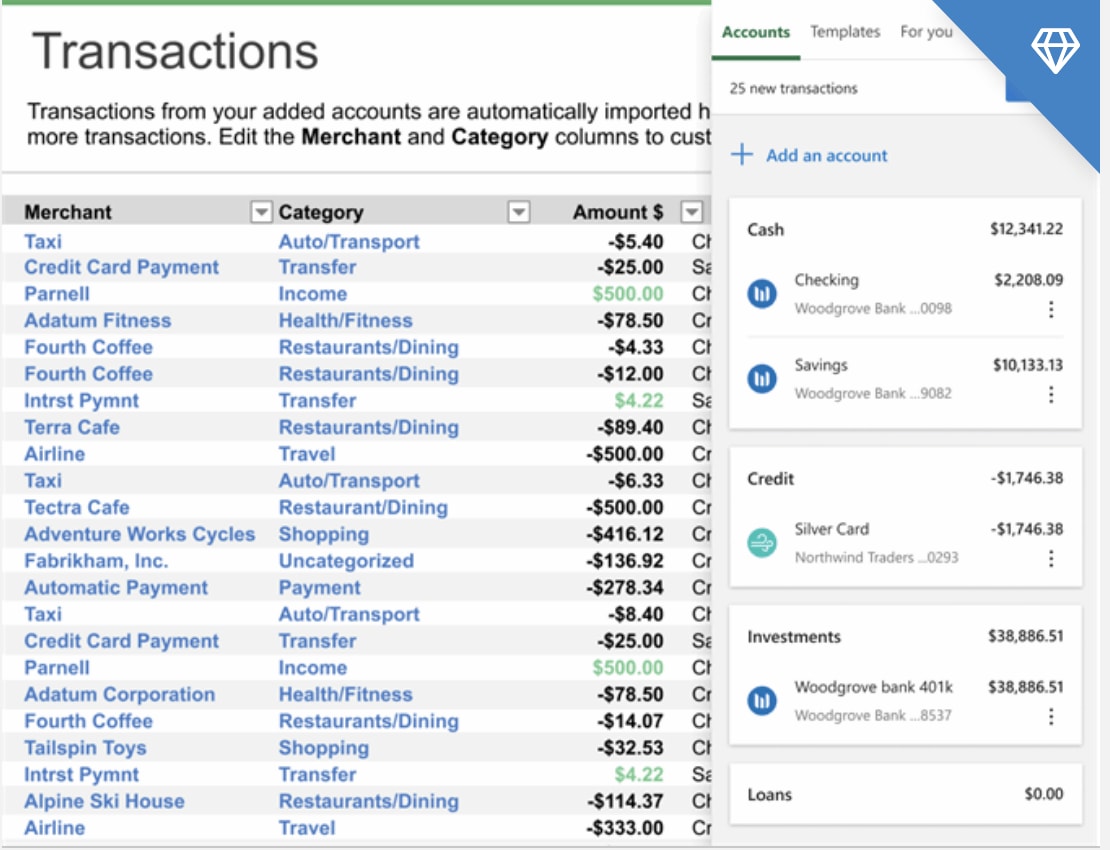This screenshot has width=1110, height=850.
Task: Open the Woodgrove 401k options kebab menu
Action: 1051,716
